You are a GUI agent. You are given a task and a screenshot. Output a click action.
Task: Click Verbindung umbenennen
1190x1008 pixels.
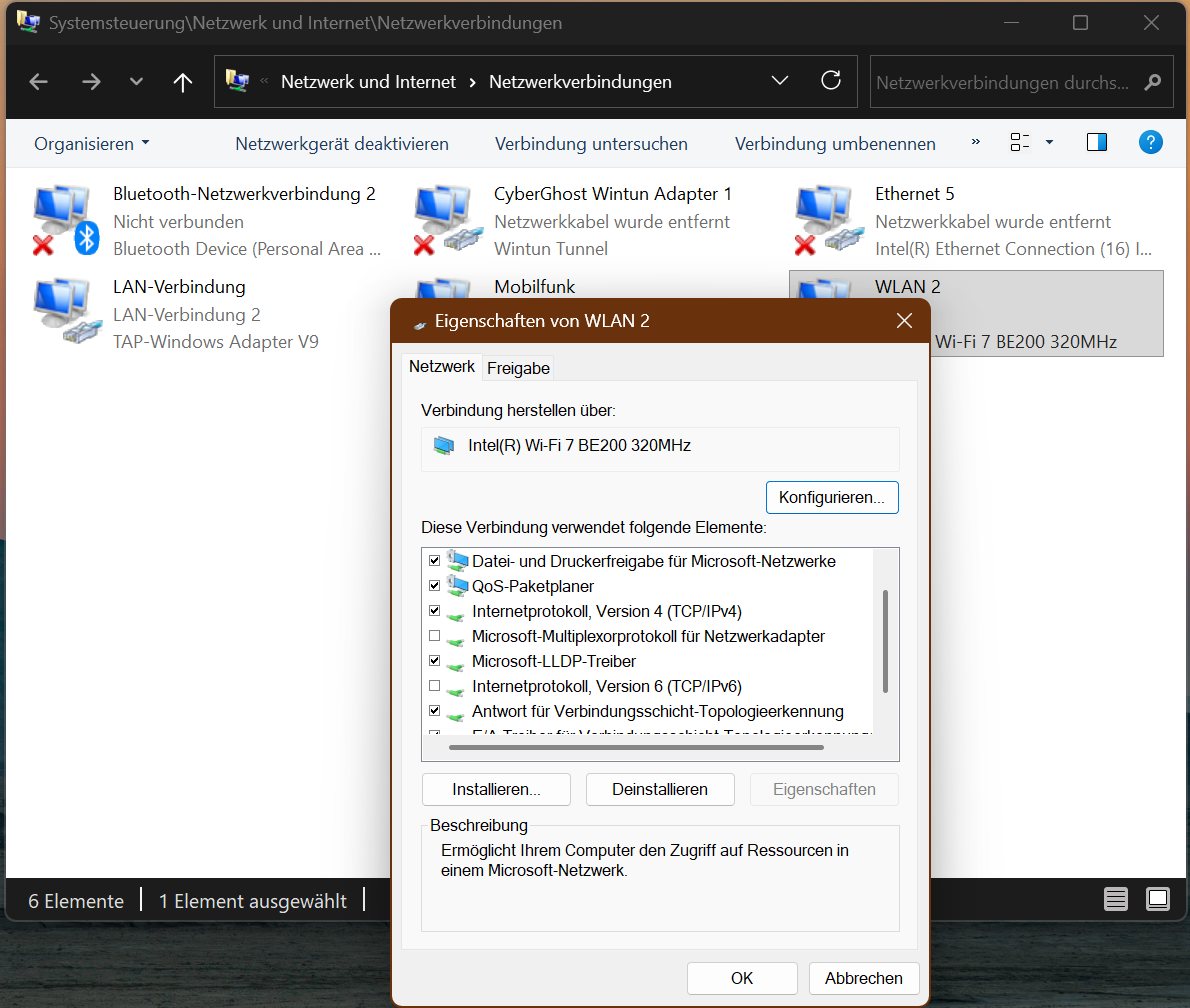835,143
